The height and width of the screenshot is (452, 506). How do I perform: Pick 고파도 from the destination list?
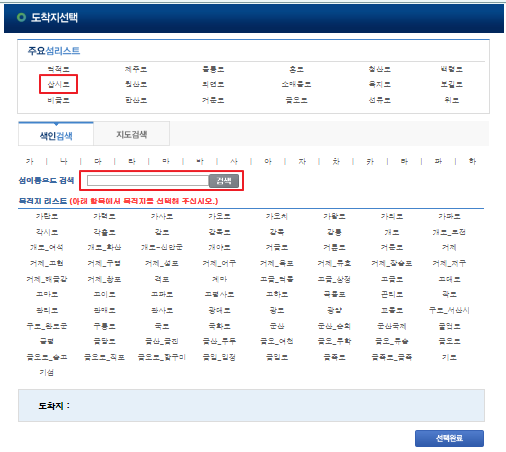[x=162, y=294]
